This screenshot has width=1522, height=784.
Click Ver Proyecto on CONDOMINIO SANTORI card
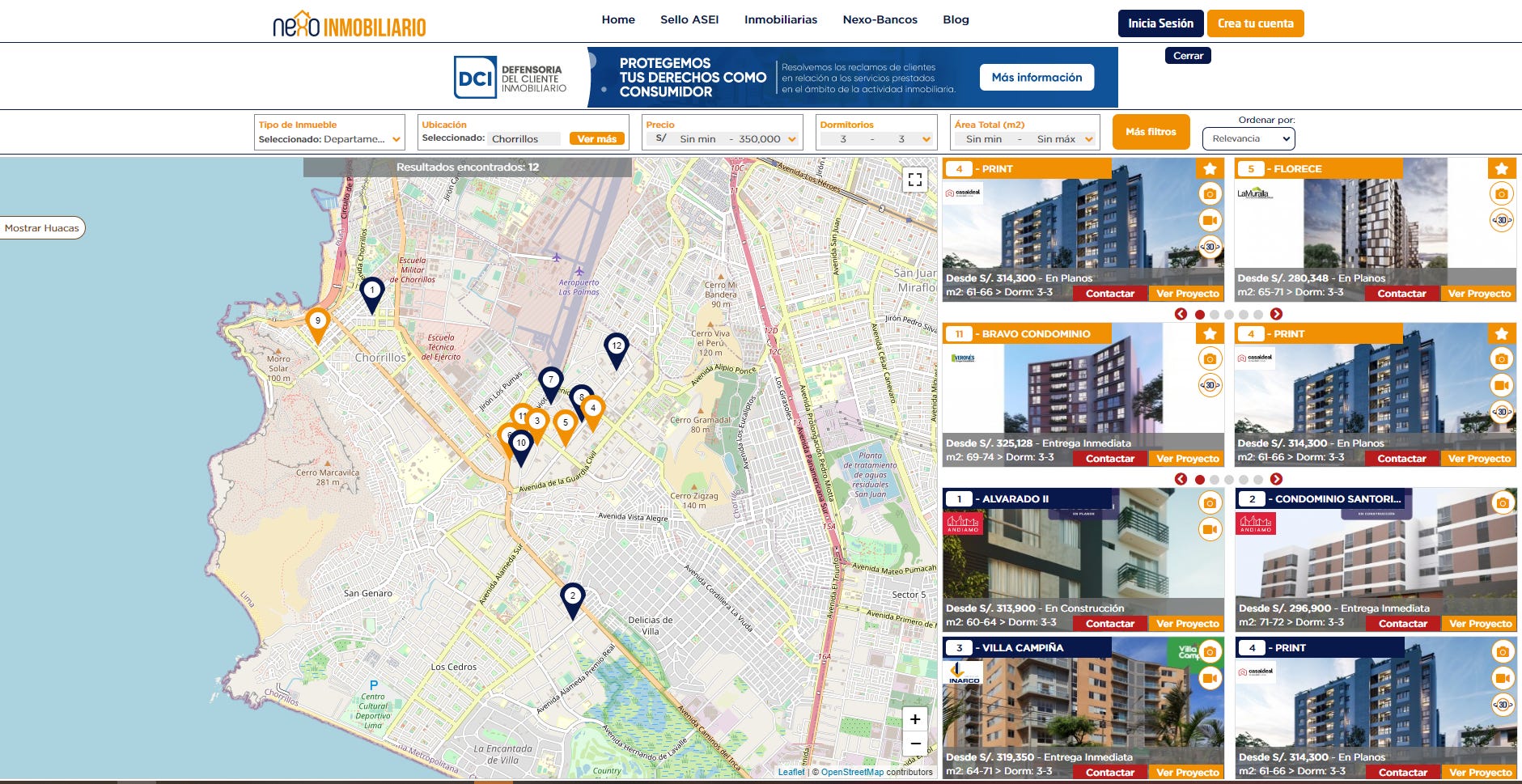1479,624
